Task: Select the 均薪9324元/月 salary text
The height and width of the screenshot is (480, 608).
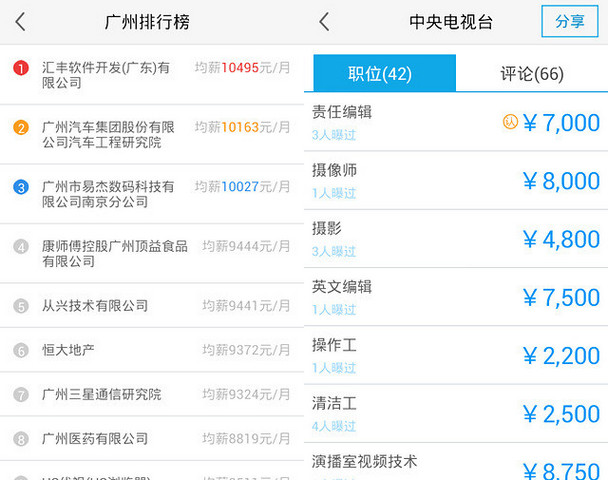Action: pyautogui.click(x=246, y=395)
